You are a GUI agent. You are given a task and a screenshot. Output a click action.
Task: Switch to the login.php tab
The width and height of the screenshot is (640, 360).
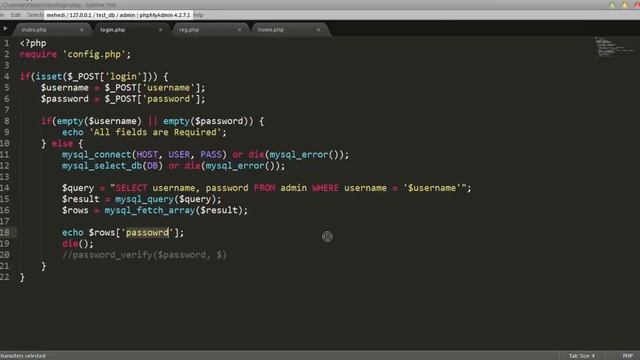113,30
